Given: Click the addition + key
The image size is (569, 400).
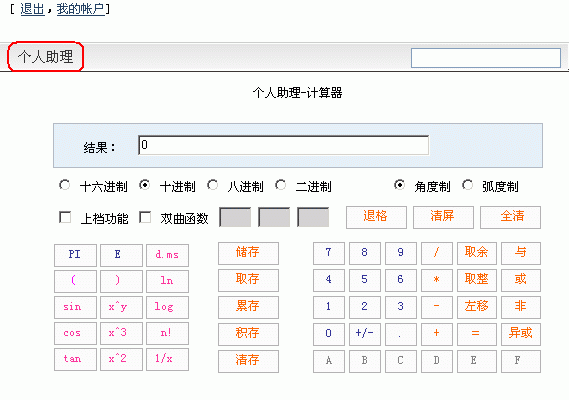Looking at the screenshot, I should (437, 334).
